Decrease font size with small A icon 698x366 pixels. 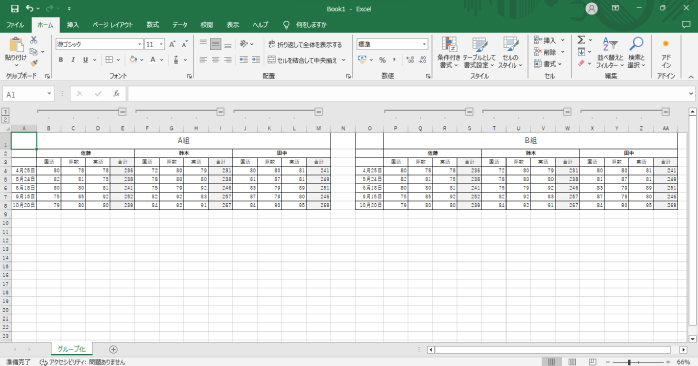point(184,44)
